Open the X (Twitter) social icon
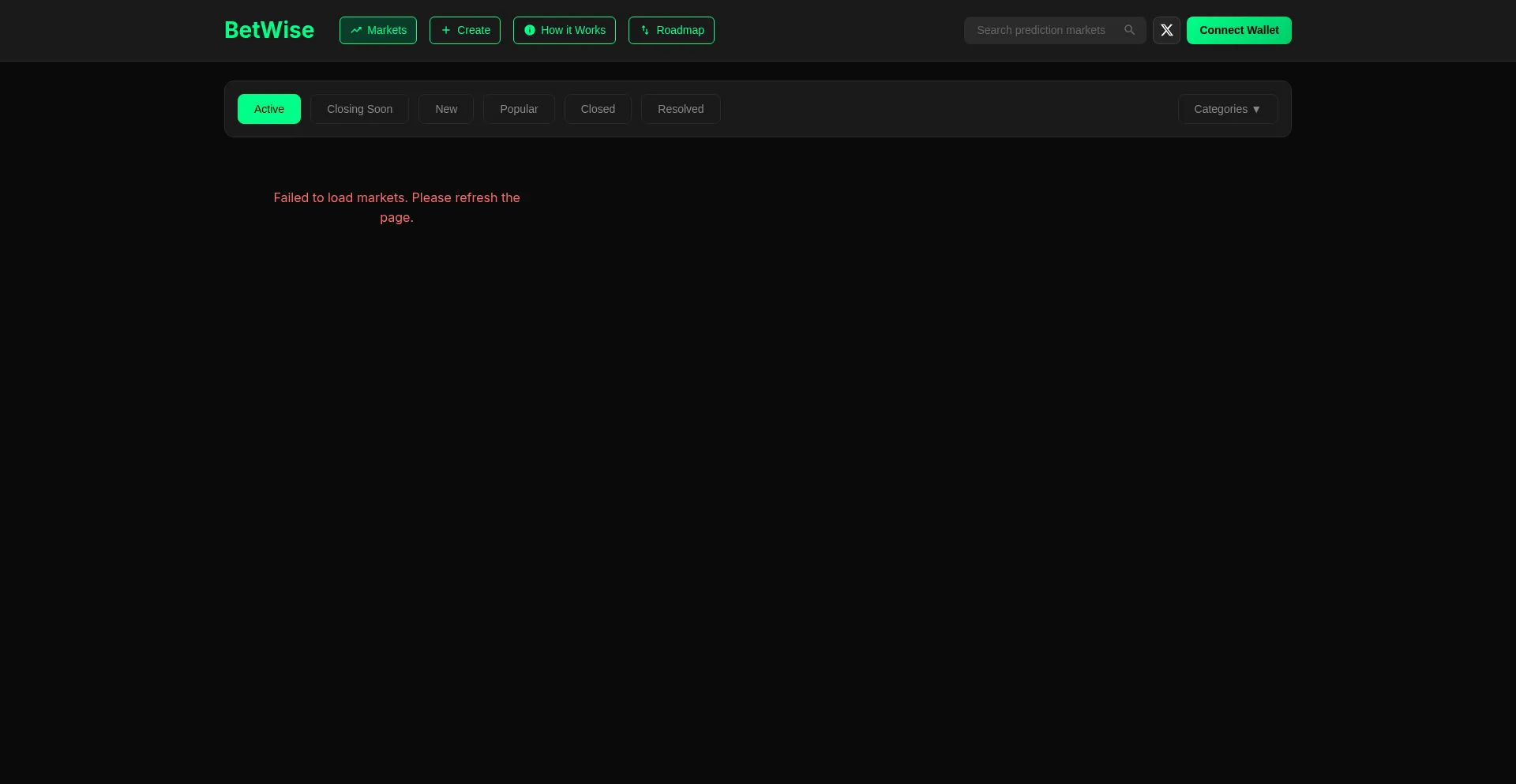The height and width of the screenshot is (784, 1516). point(1166,30)
